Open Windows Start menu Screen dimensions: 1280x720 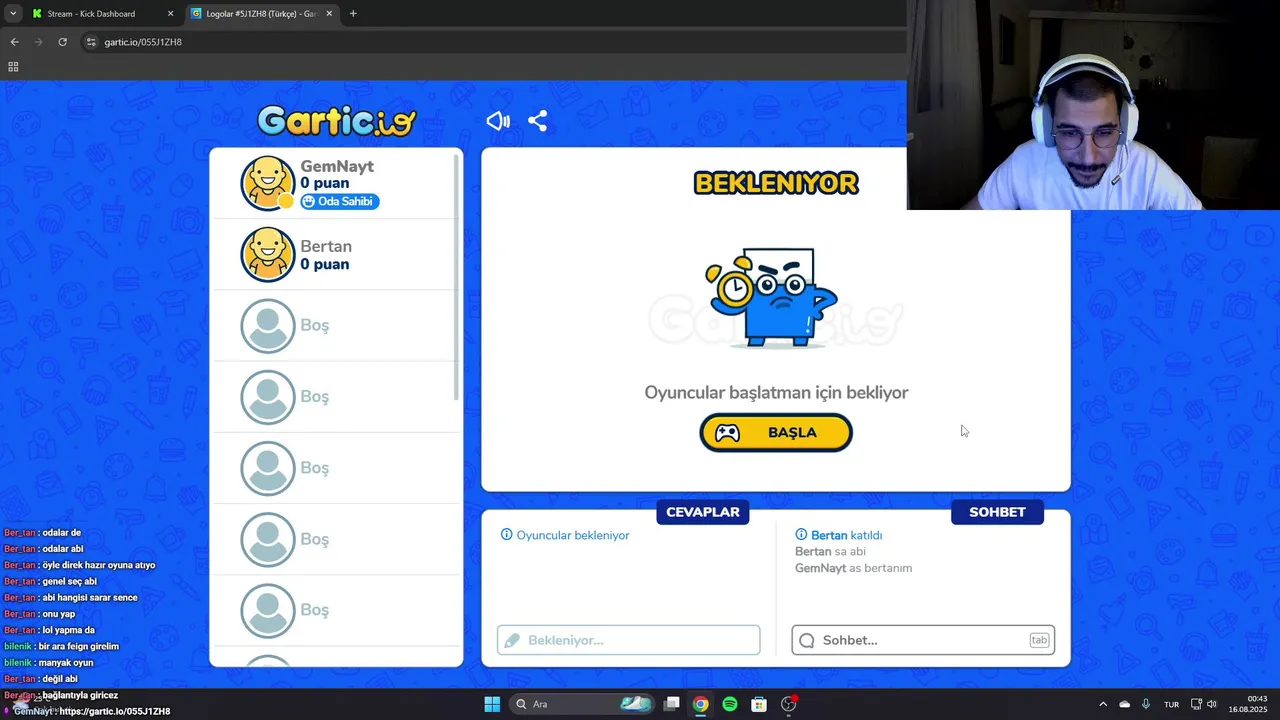click(492, 704)
